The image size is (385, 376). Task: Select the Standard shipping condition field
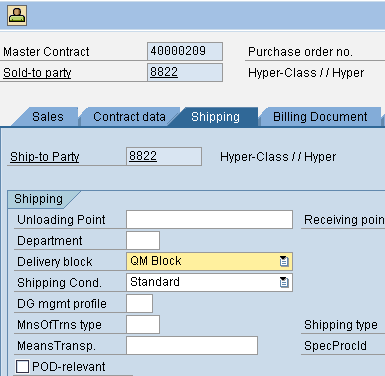pos(209,282)
